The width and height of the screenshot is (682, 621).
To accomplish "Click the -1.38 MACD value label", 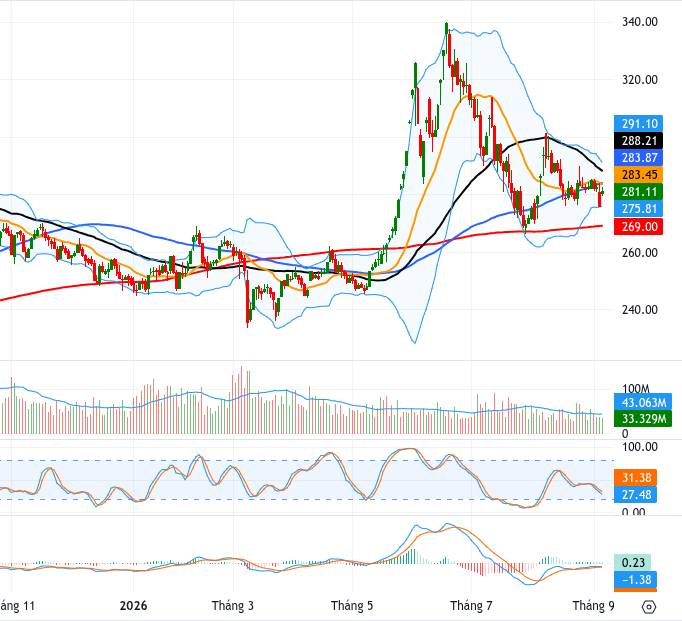I will [x=635, y=580].
